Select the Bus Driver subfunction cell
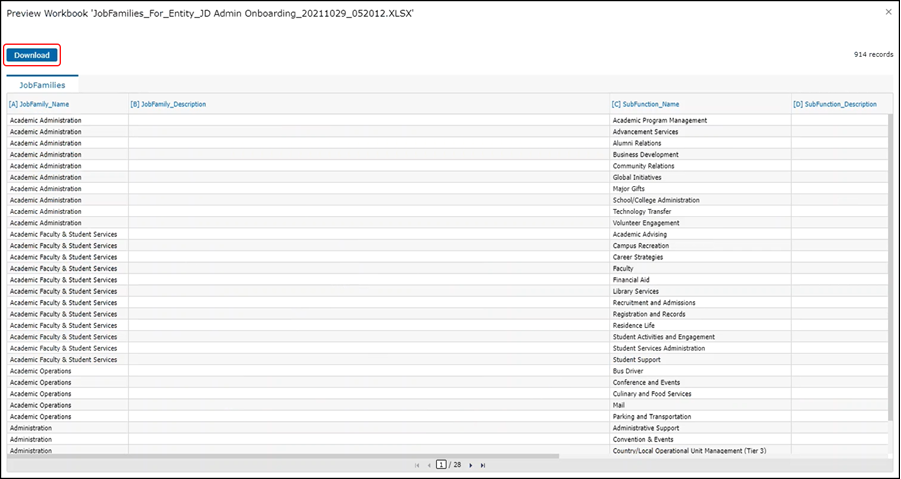The width and height of the screenshot is (901, 479). (628, 371)
